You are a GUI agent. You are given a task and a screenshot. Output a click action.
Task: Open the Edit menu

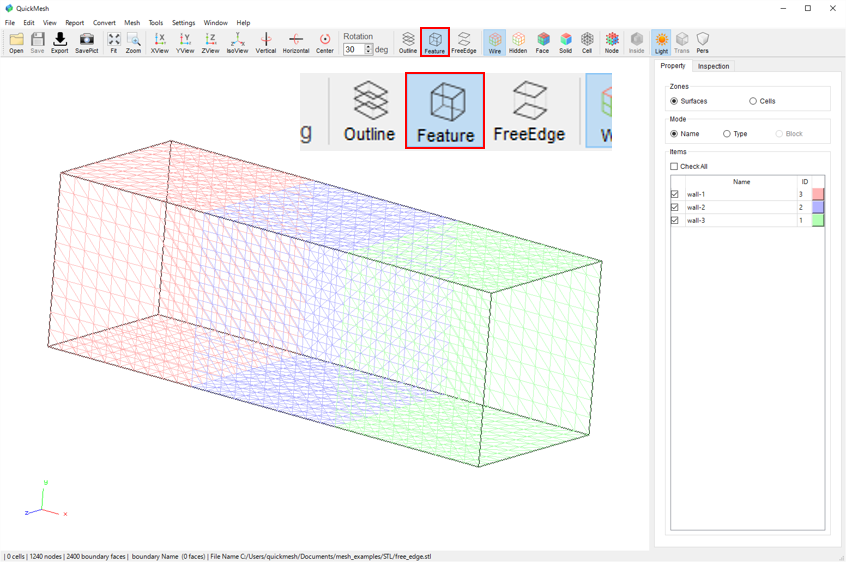29,23
